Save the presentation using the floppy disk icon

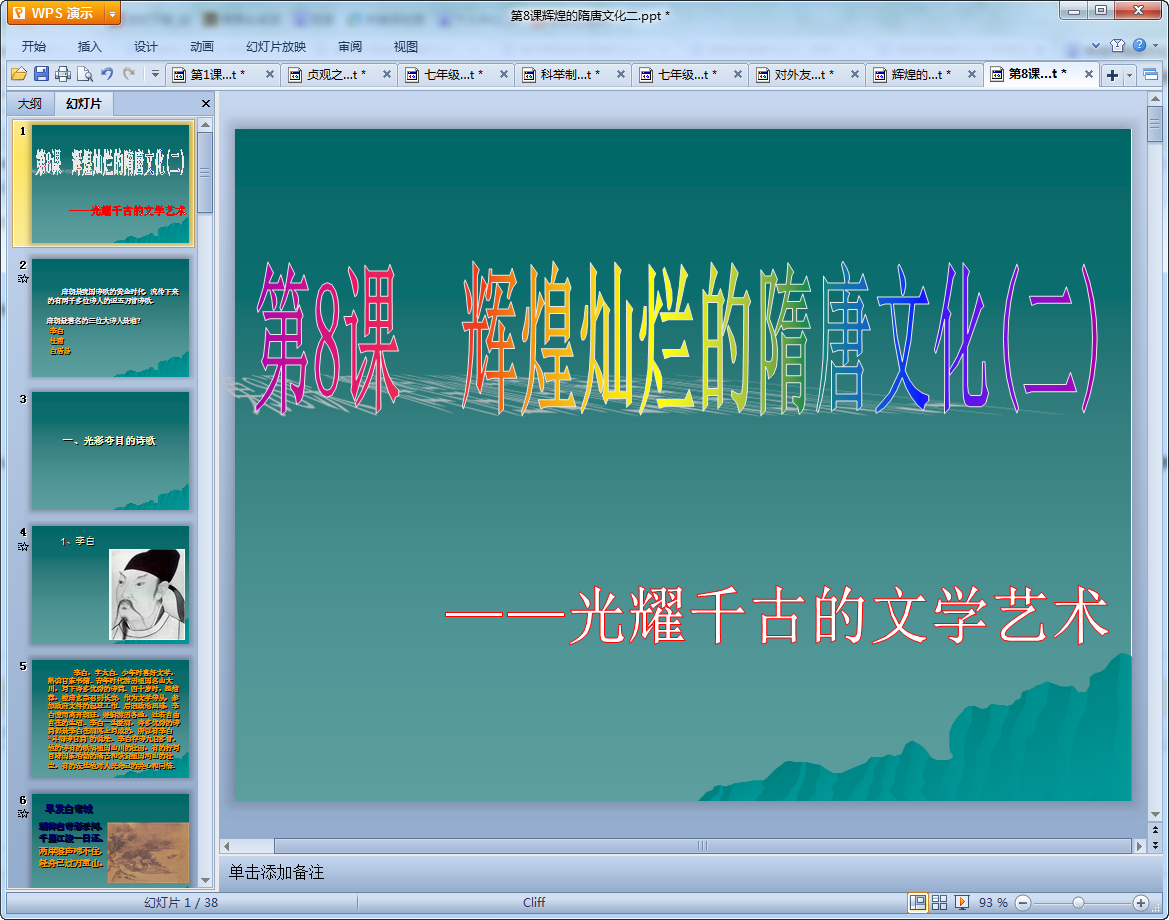click(x=41, y=74)
